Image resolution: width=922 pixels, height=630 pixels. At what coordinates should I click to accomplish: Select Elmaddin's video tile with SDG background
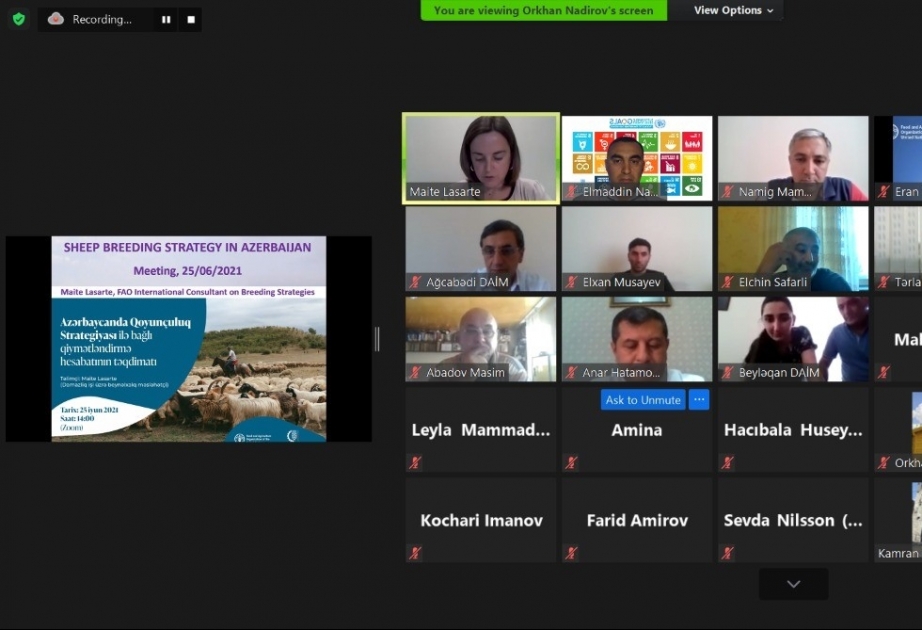[637, 158]
